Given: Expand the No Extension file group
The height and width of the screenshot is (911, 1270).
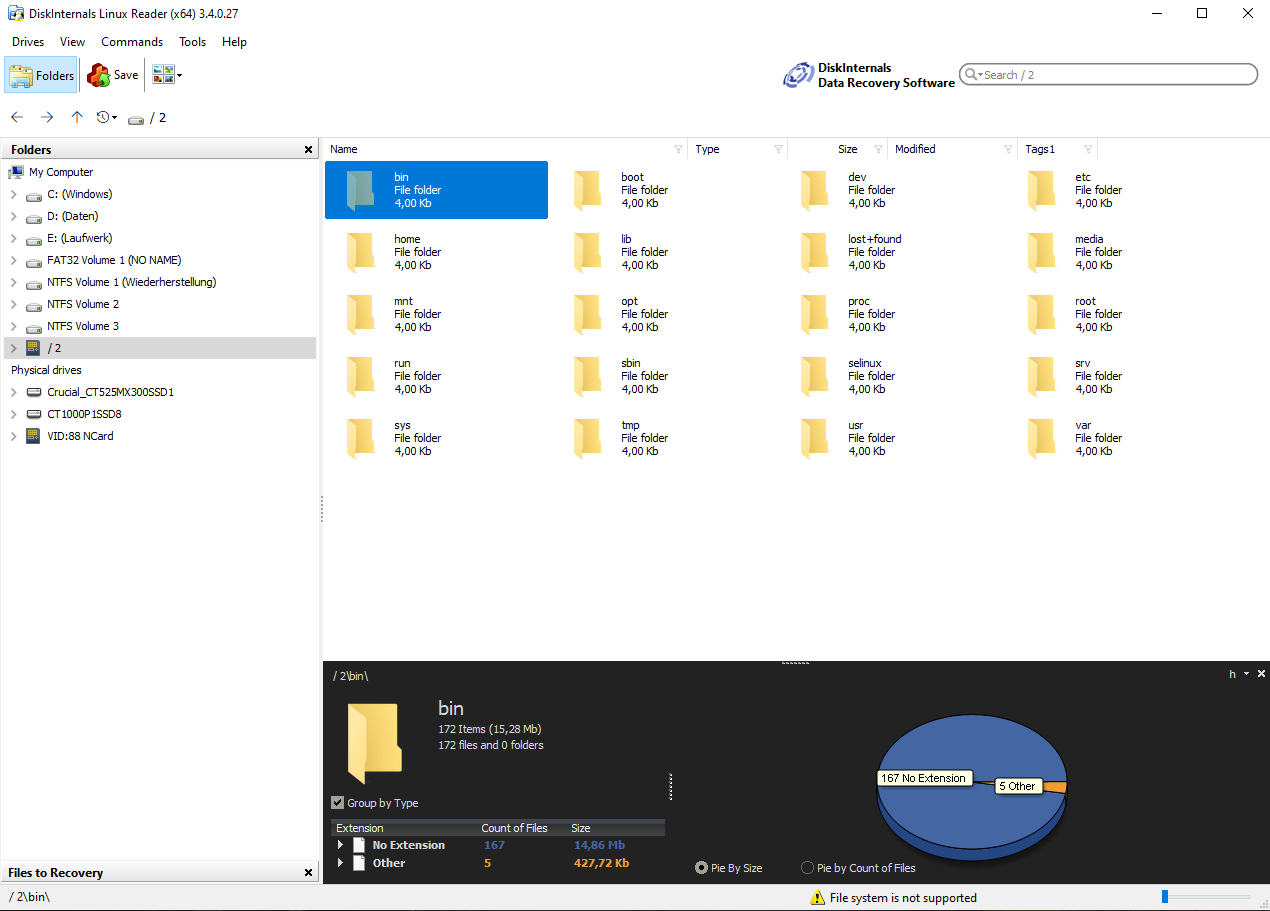Looking at the screenshot, I should click(340, 845).
